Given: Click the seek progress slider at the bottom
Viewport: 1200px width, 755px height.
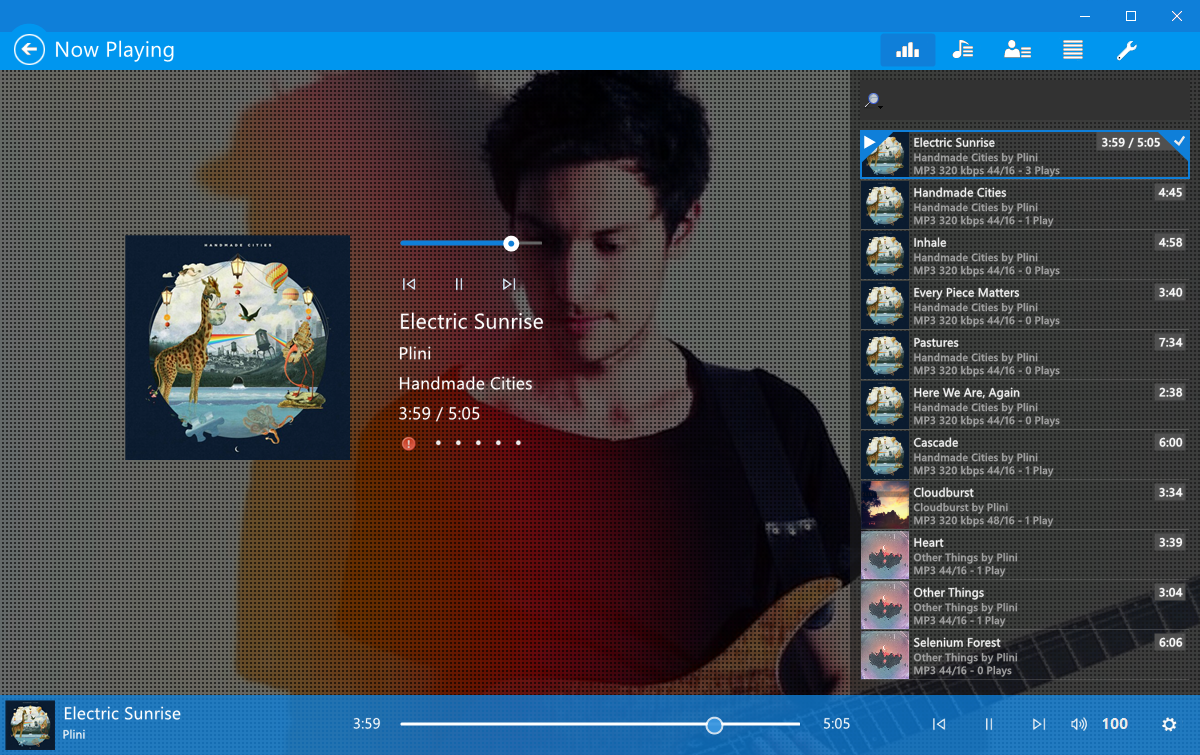Looking at the screenshot, I should point(714,724).
